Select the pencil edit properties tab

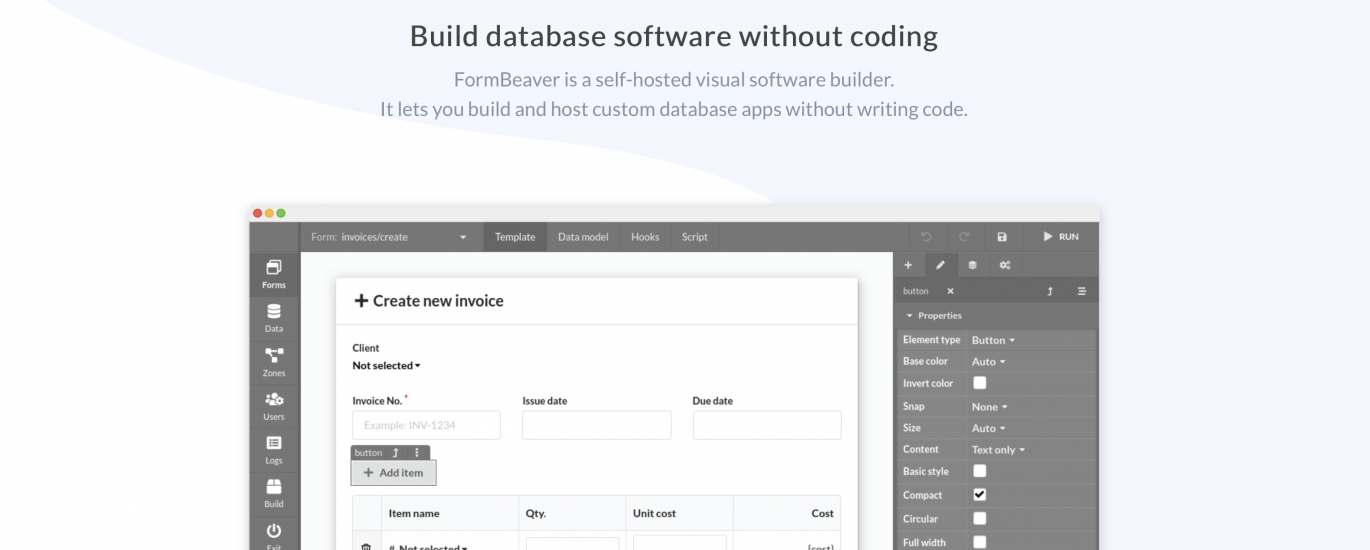pos(940,265)
